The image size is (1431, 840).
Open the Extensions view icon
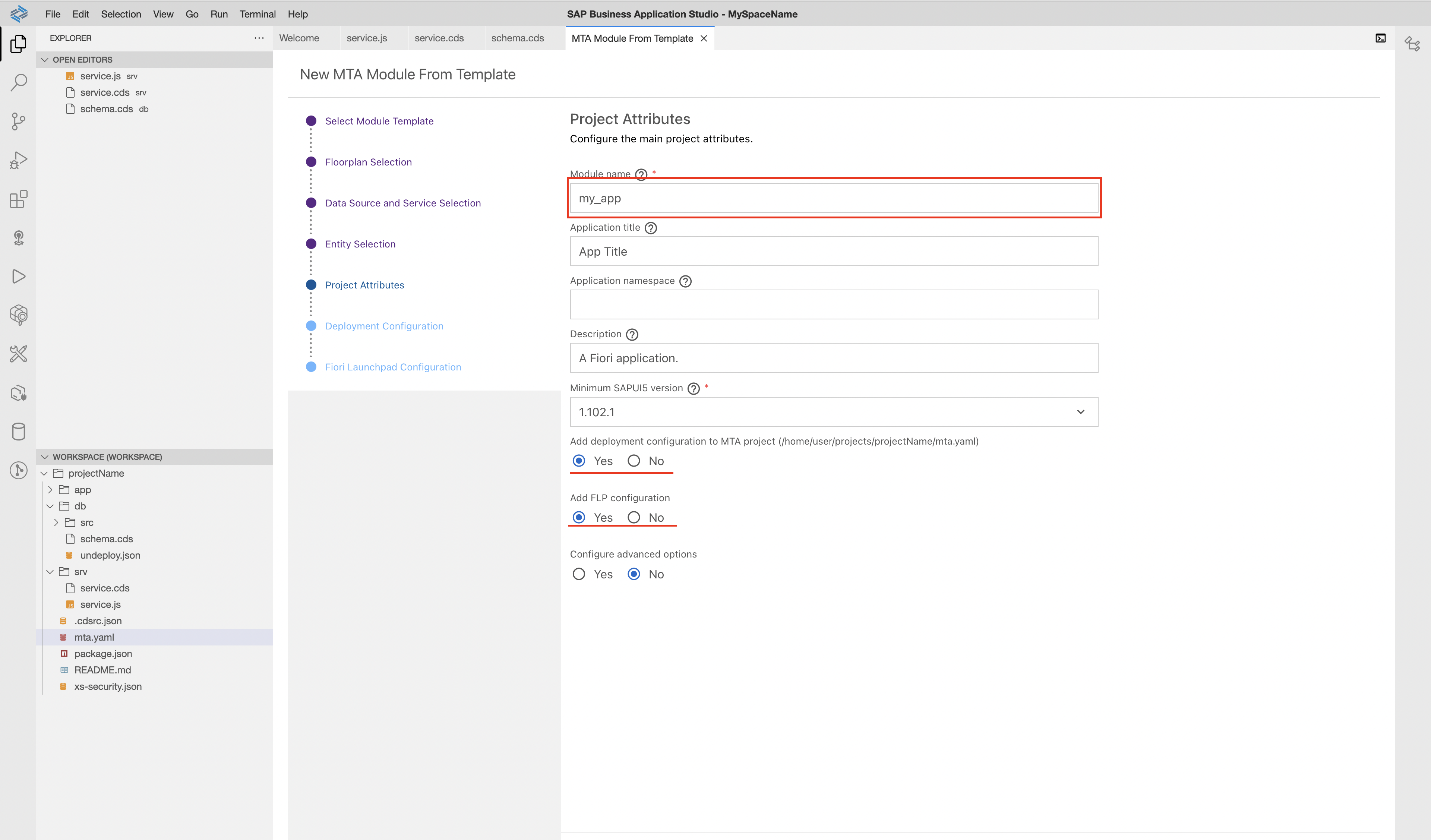(x=18, y=199)
